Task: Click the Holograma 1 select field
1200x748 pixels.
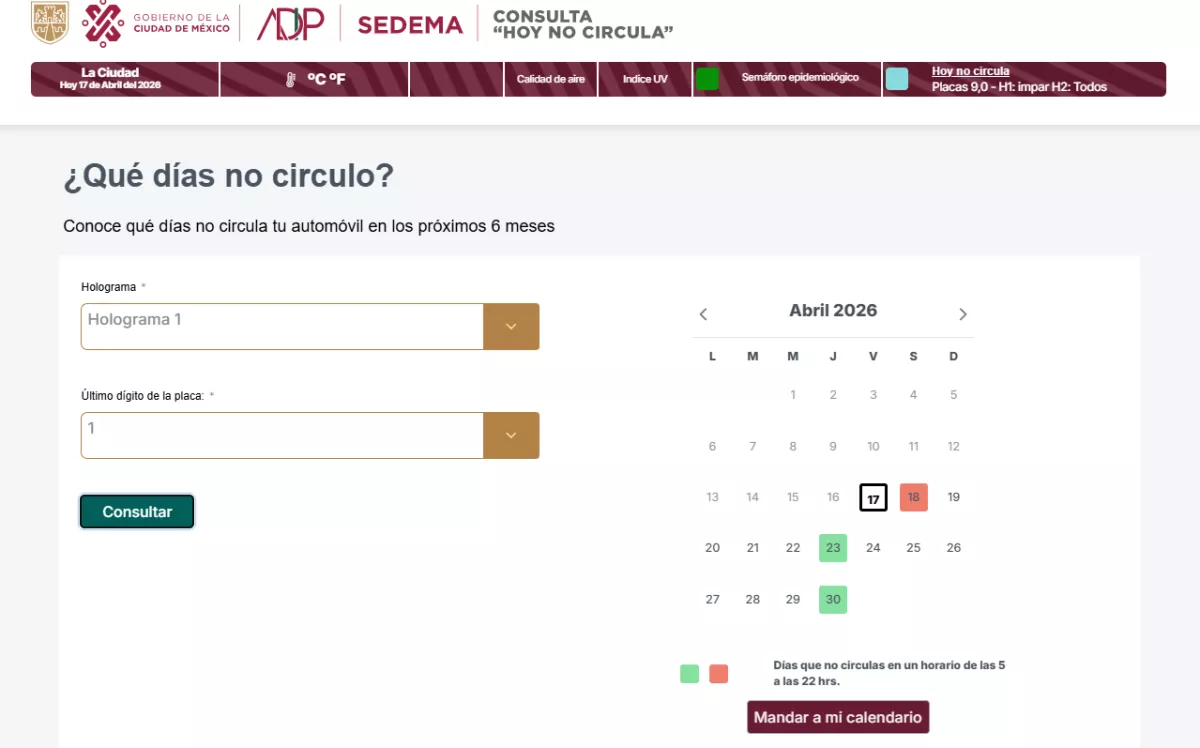Action: pos(282,327)
